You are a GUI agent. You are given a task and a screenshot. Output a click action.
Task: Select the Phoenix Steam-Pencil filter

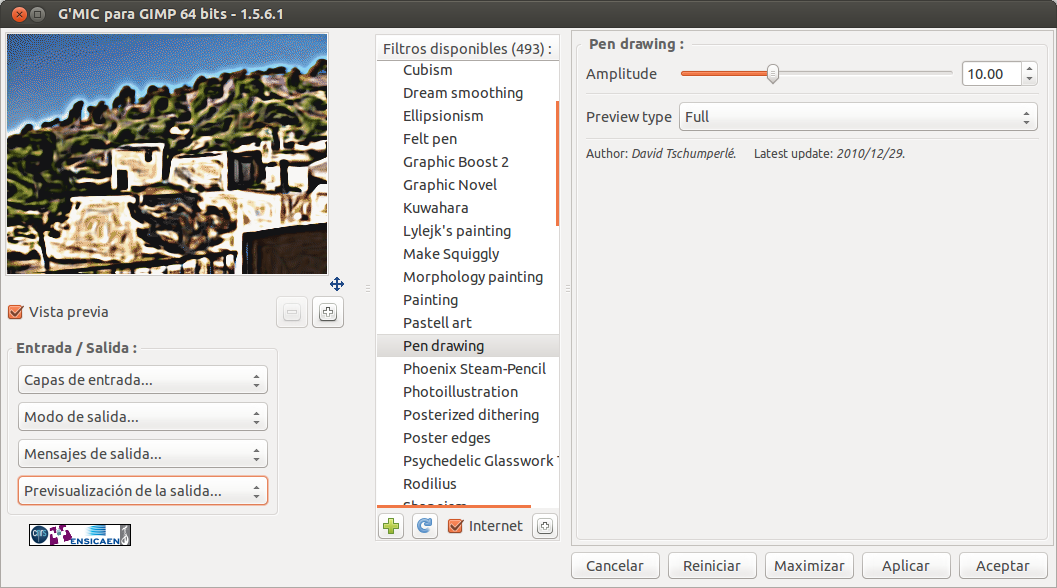[466, 369]
